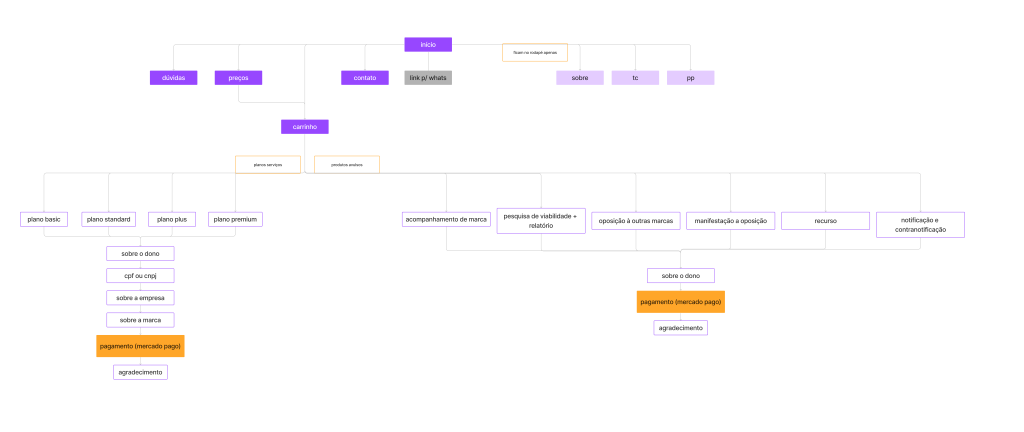1024x432 pixels.
Task: Select the cpf ou cnpj step
Action: tap(140, 276)
